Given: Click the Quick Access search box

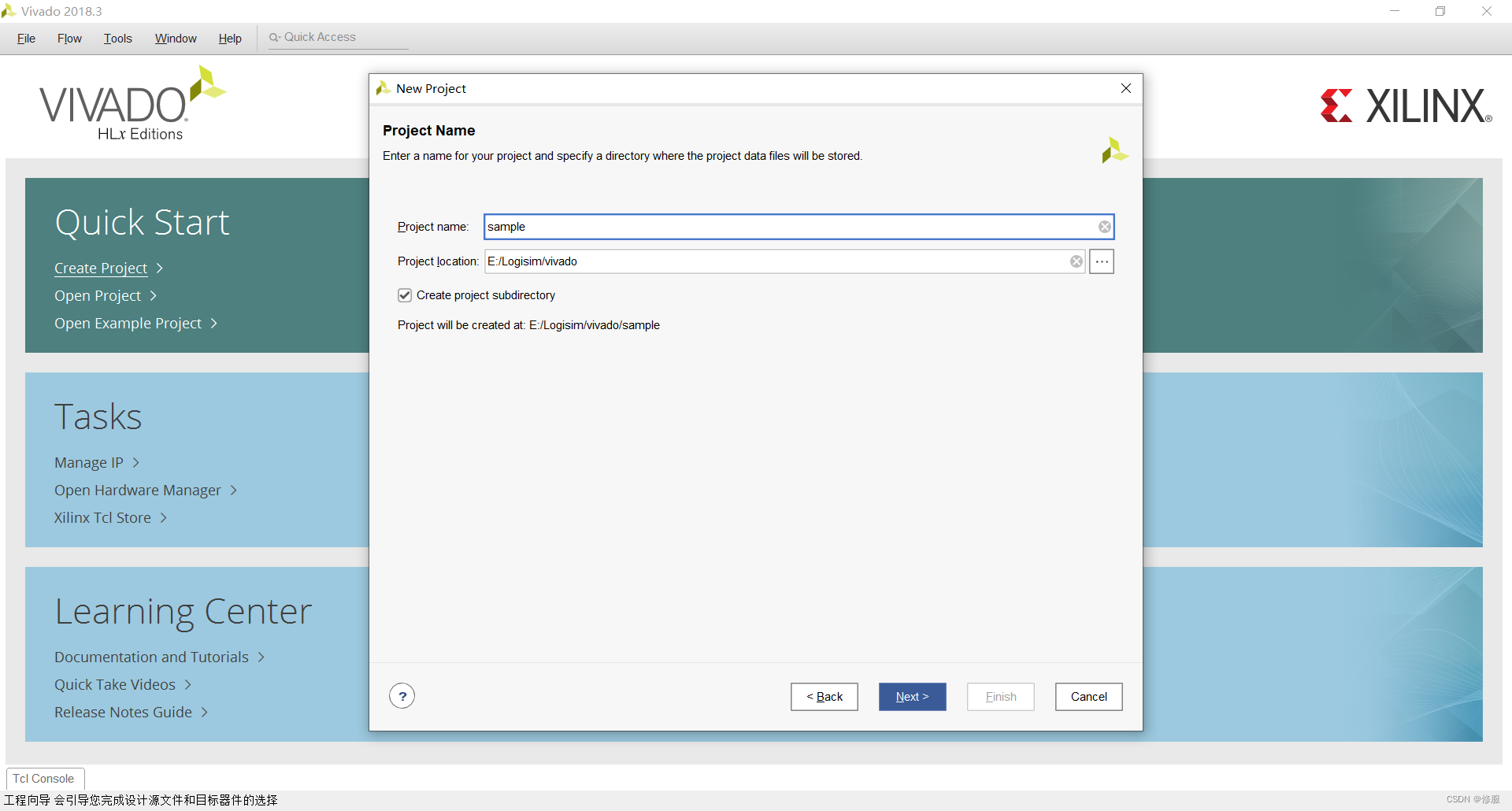Looking at the screenshot, I should coord(339,38).
